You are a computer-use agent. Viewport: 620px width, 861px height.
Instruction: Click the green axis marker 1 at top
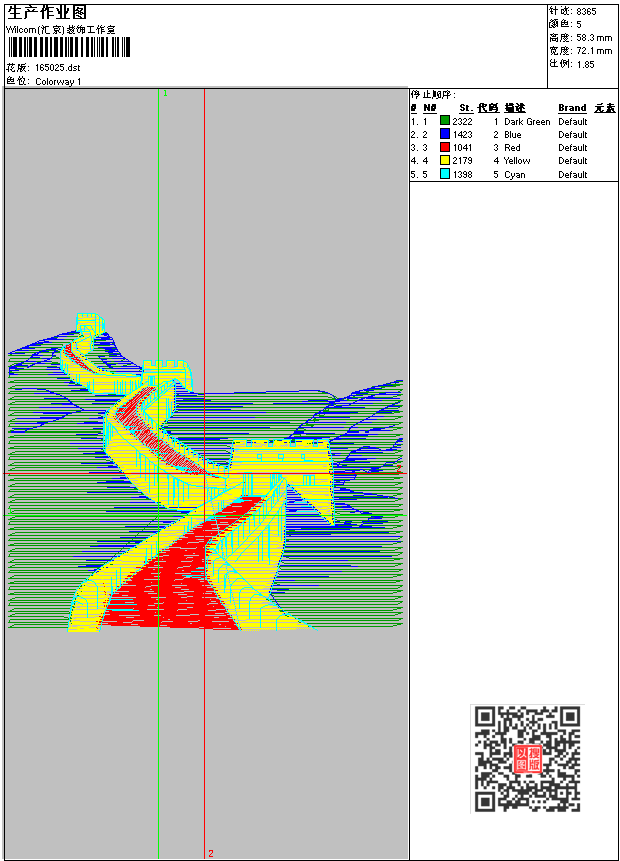pos(165,93)
